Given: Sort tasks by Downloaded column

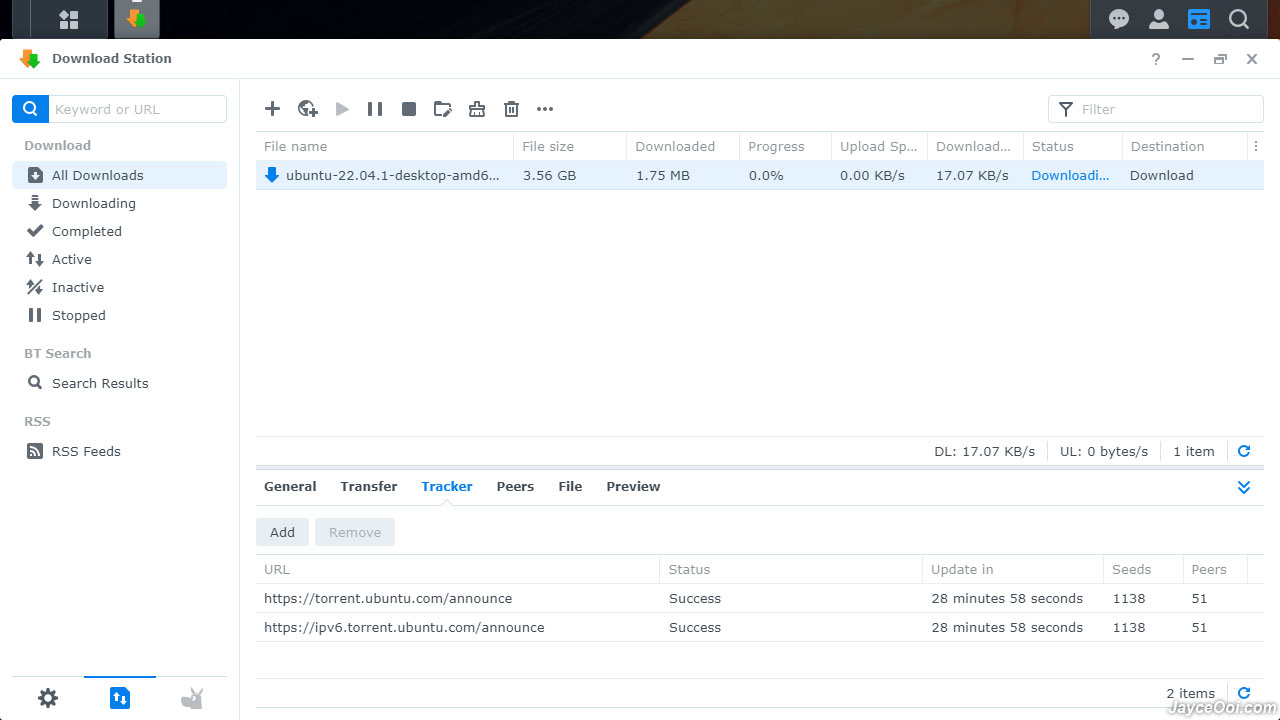Looking at the screenshot, I should coord(683,146).
